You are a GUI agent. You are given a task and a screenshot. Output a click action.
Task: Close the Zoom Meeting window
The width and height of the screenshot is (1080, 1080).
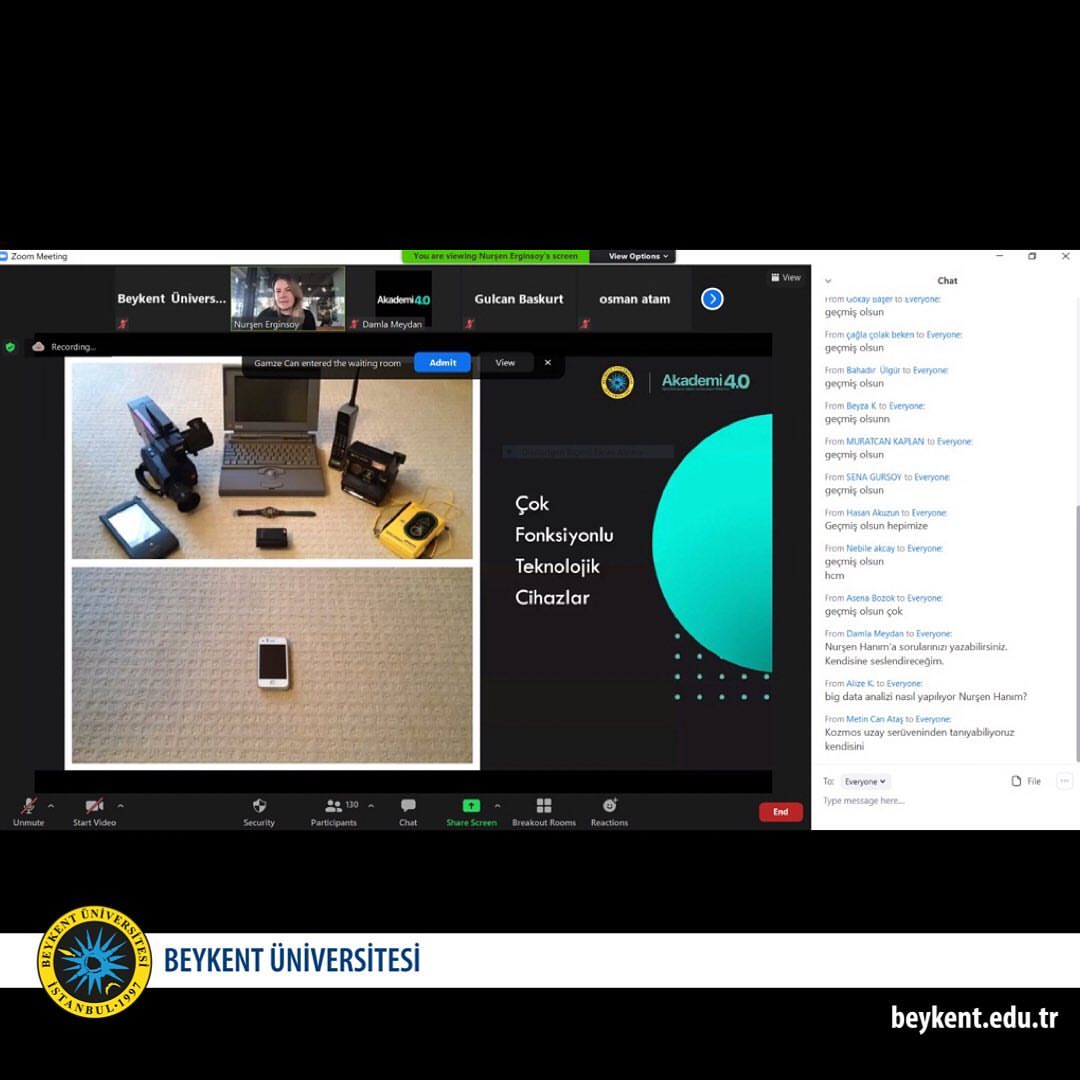click(1066, 256)
